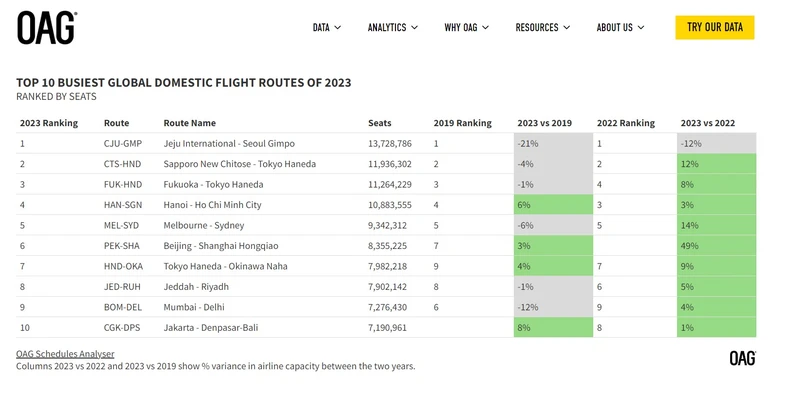Click the OAG logo below table
The width and height of the screenshot is (790, 398).
[x=743, y=358]
